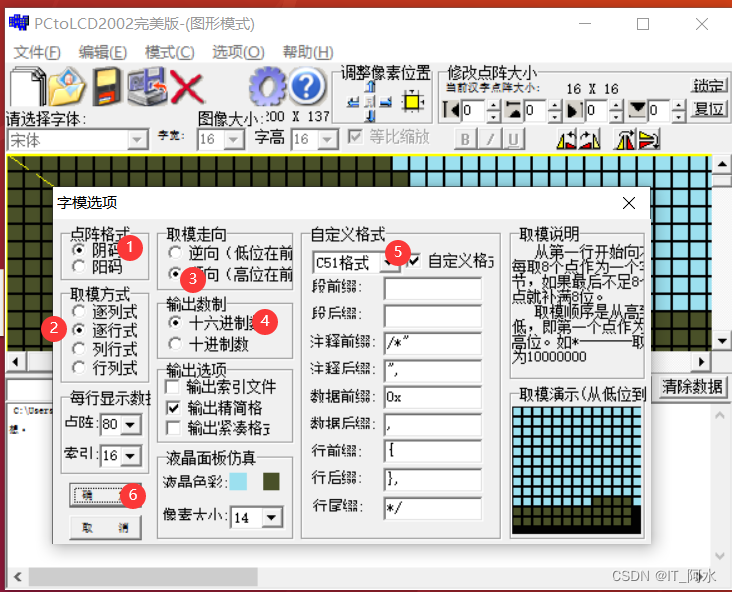The width and height of the screenshot is (732, 592).
Task: Open the 字高 height dropdown
Action: 327,140
